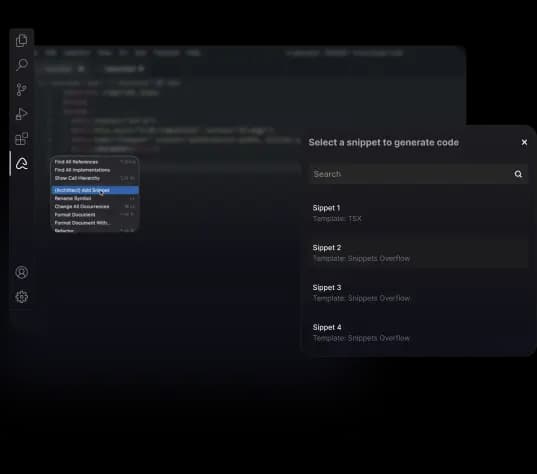The height and width of the screenshot is (474, 537).
Task: Open the Source Control view
Action: [22, 89]
